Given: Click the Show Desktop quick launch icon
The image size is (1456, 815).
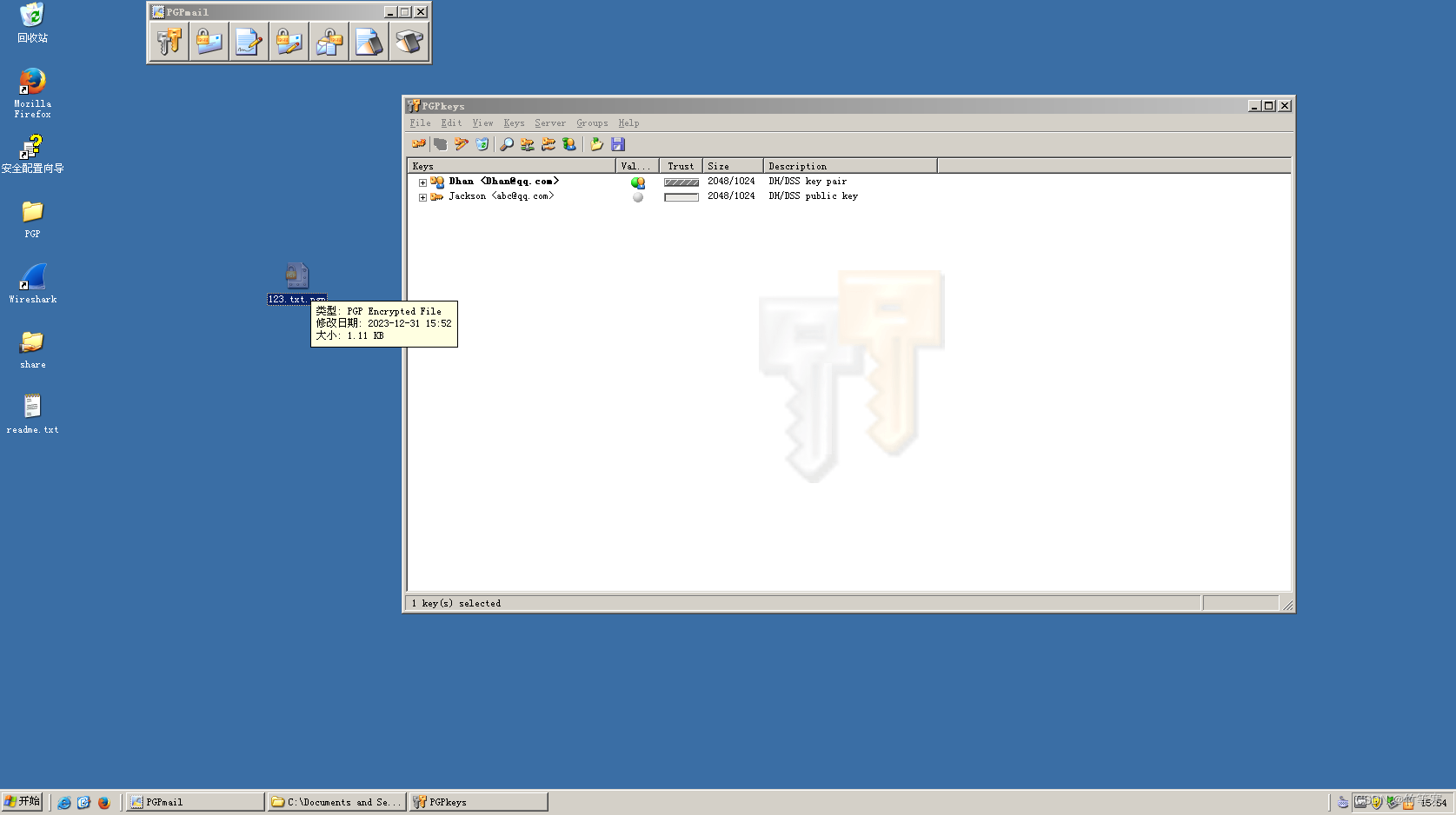Looking at the screenshot, I should (83, 802).
